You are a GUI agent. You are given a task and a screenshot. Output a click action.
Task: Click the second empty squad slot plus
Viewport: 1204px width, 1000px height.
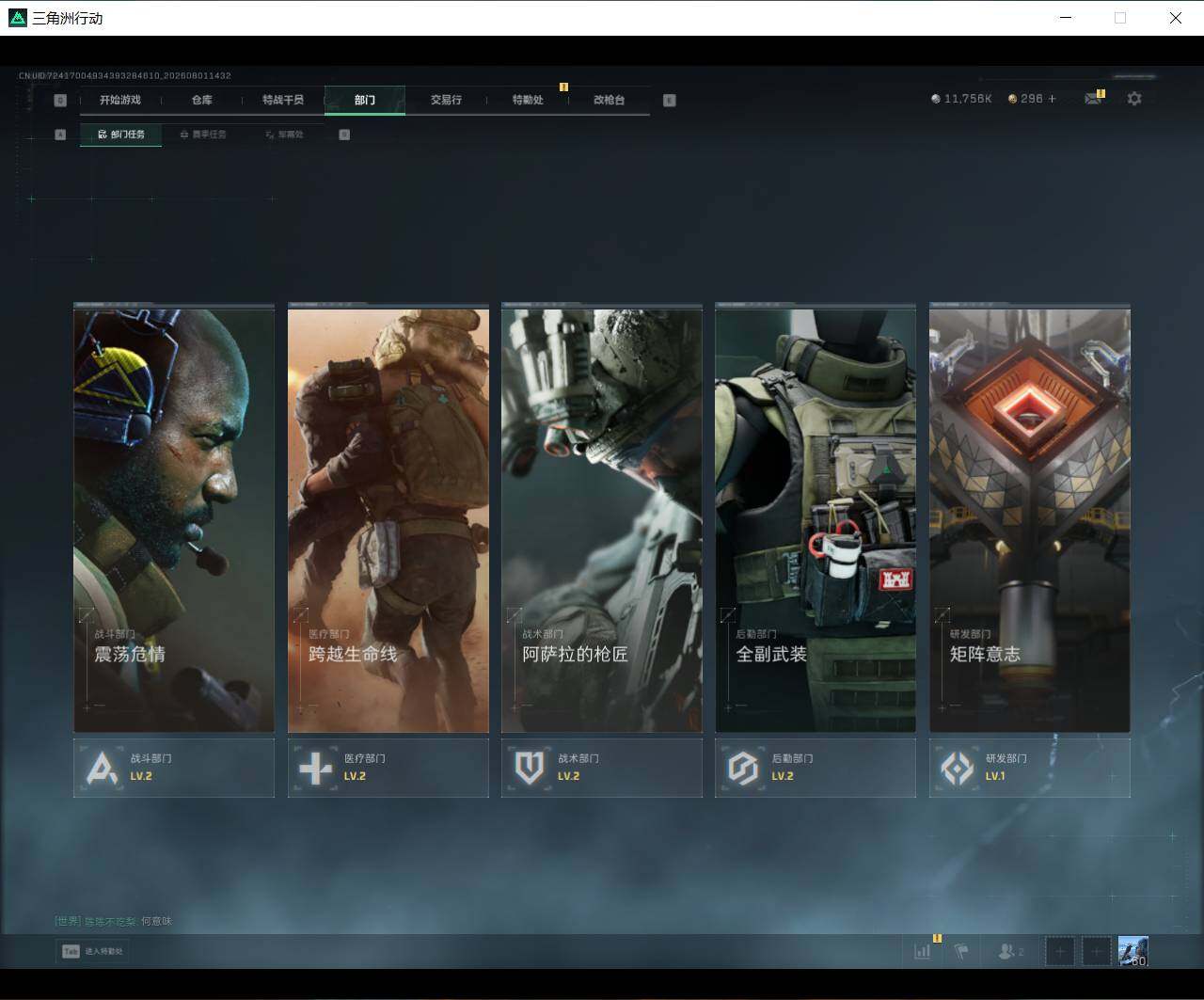pyautogui.click(x=1096, y=951)
